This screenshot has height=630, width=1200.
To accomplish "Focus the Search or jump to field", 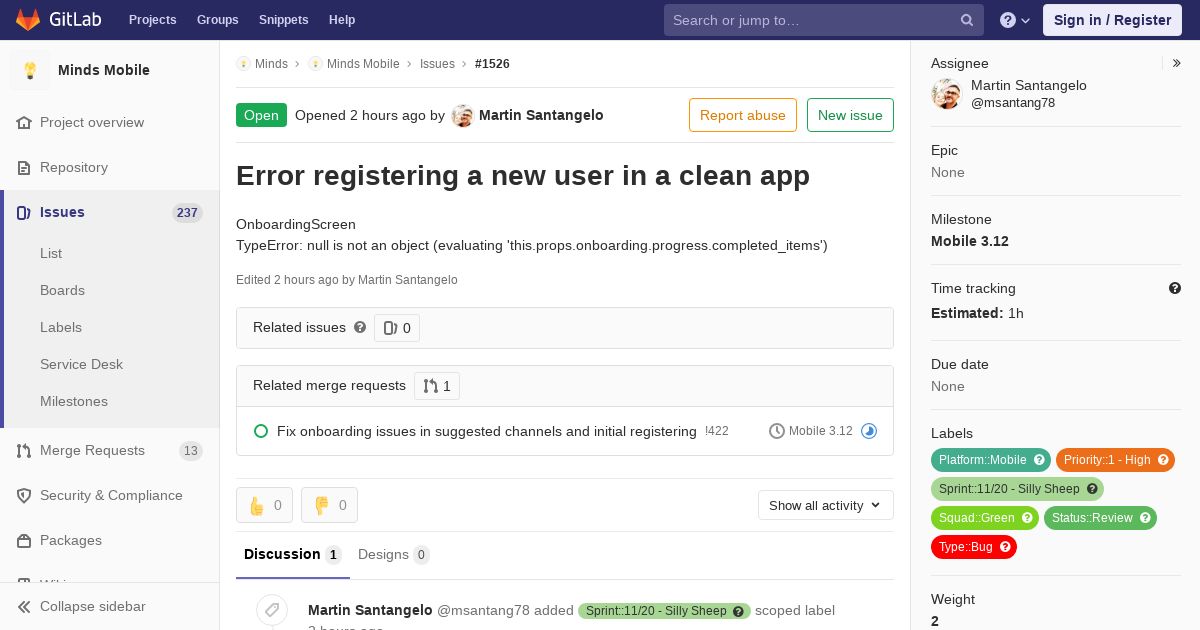I will pyautogui.click(x=810, y=20).
